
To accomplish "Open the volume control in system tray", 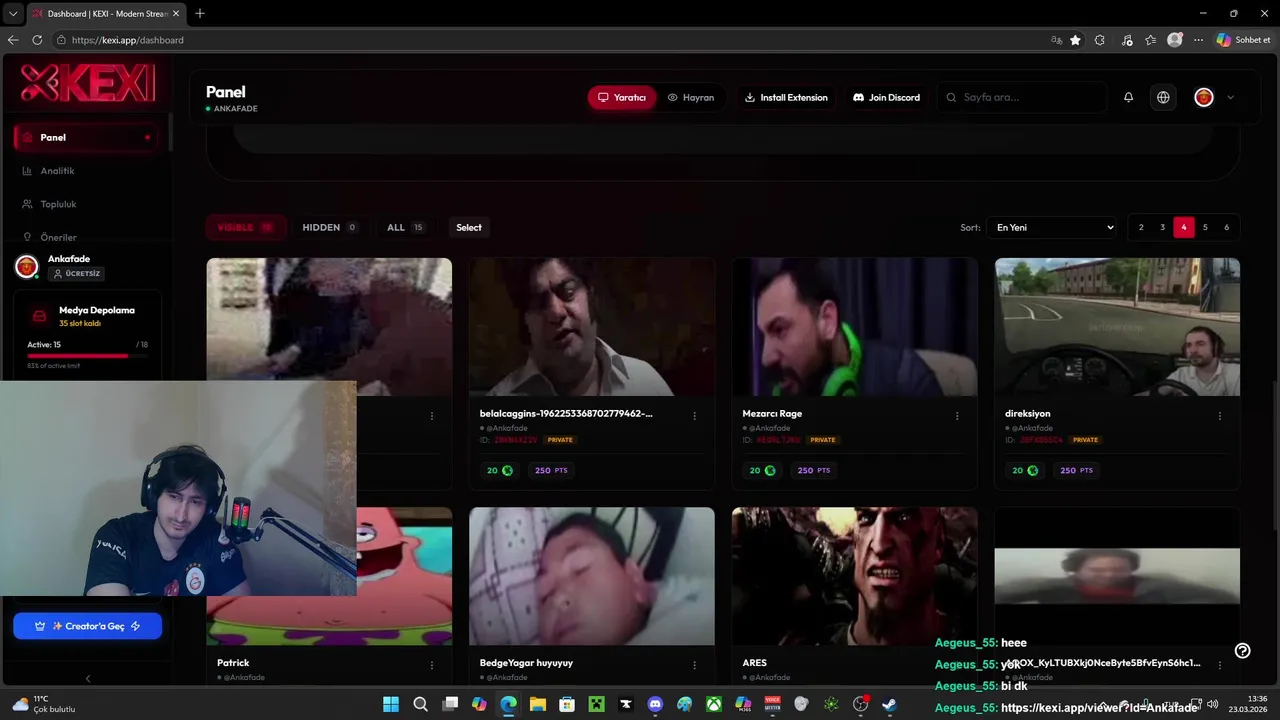I will tap(1212, 704).
